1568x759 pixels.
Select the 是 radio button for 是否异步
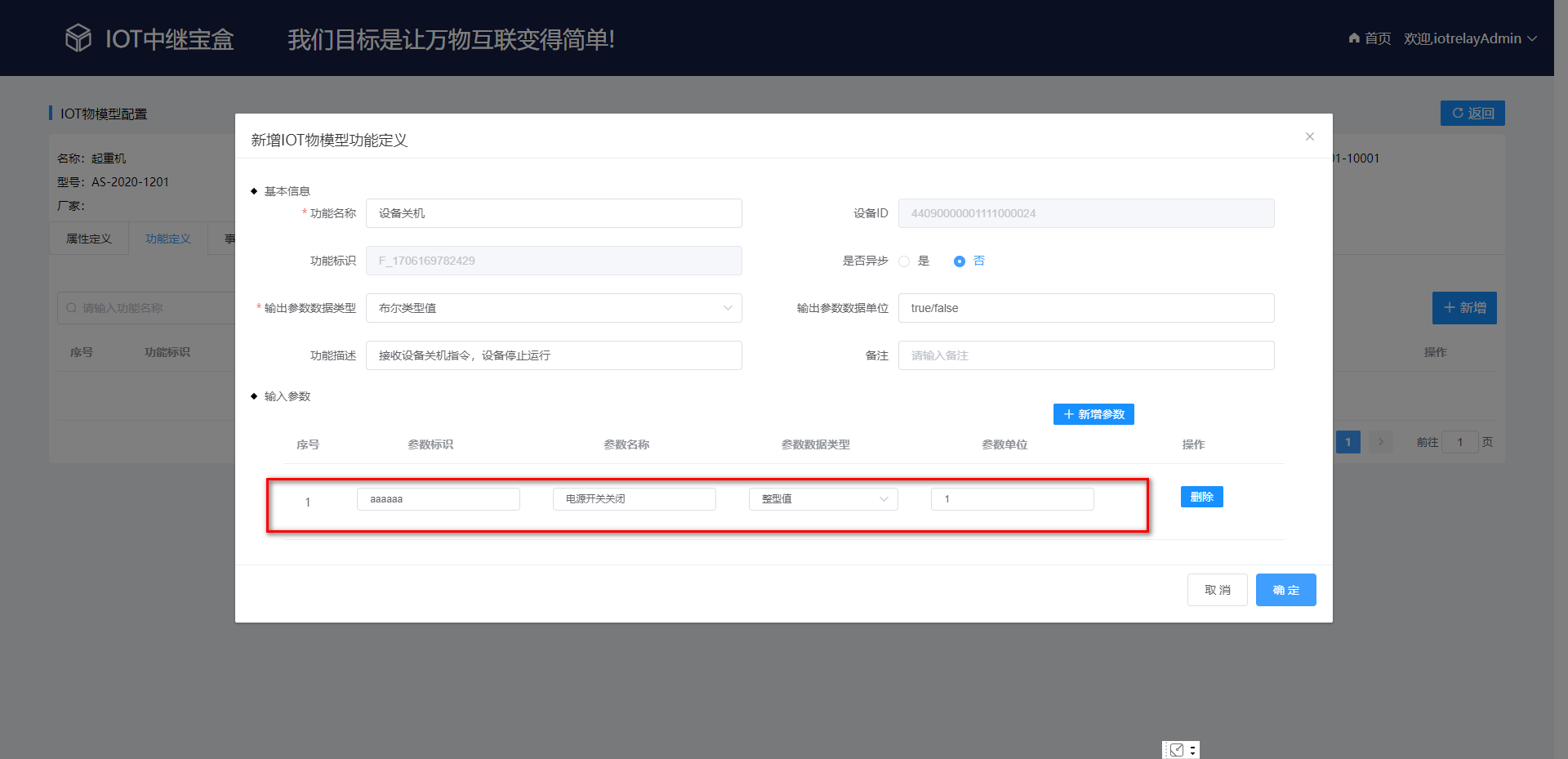(x=904, y=261)
